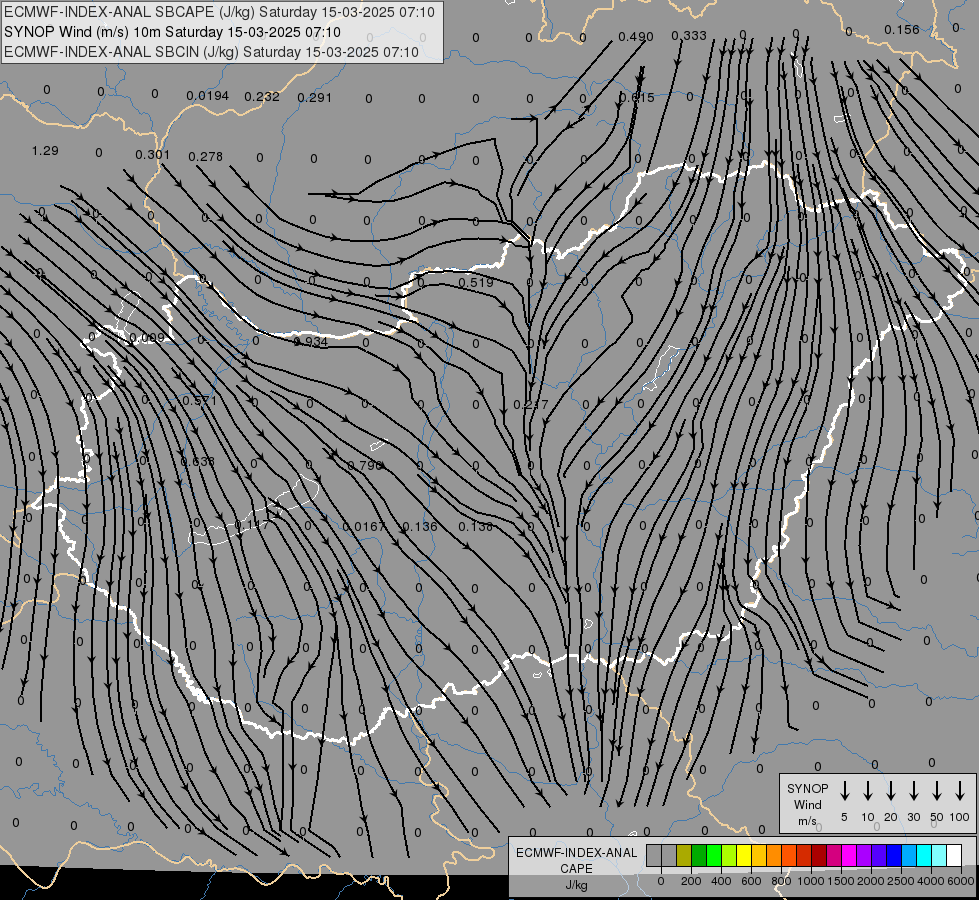
Task: Click the 0.636 CAPE value on map
Action: pyautogui.click(x=197, y=462)
